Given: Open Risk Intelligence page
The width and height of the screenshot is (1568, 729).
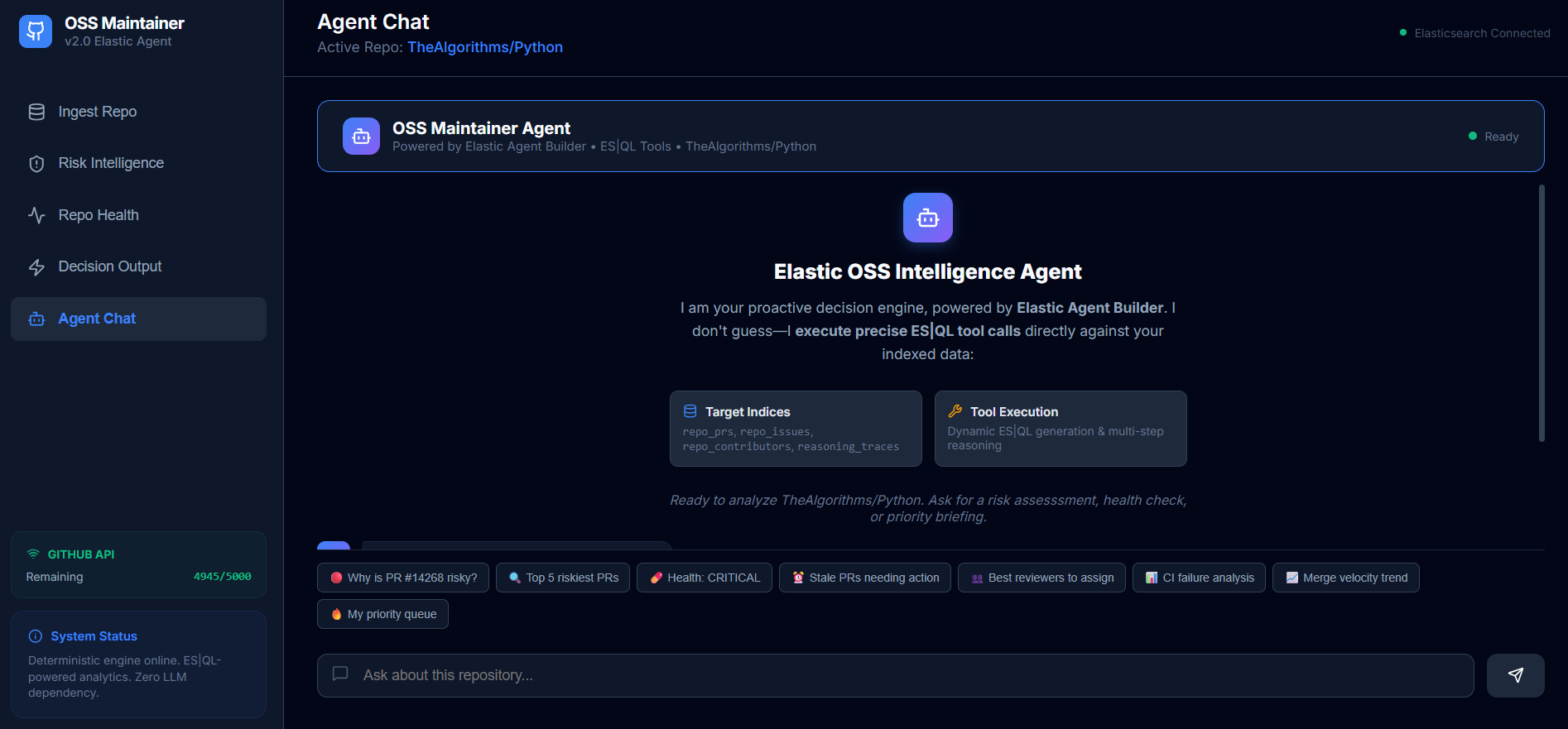Looking at the screenshot, I should (138, 164).
